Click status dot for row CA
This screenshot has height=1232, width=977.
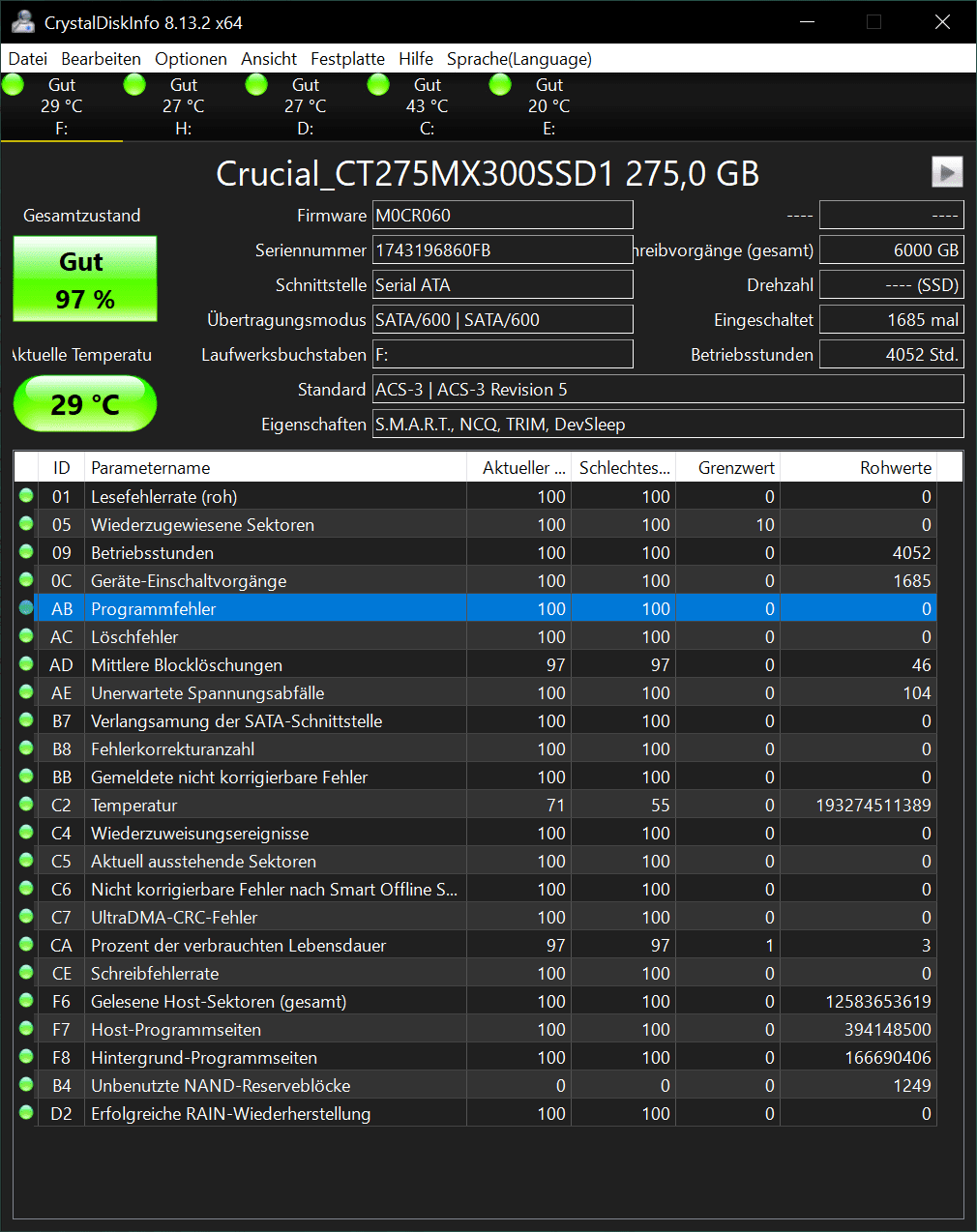click(x=26, y=945)
